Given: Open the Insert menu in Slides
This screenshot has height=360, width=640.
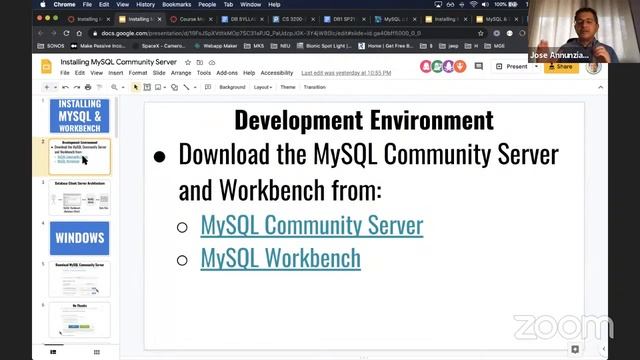Looking at the screenshot, I should 116,73.
